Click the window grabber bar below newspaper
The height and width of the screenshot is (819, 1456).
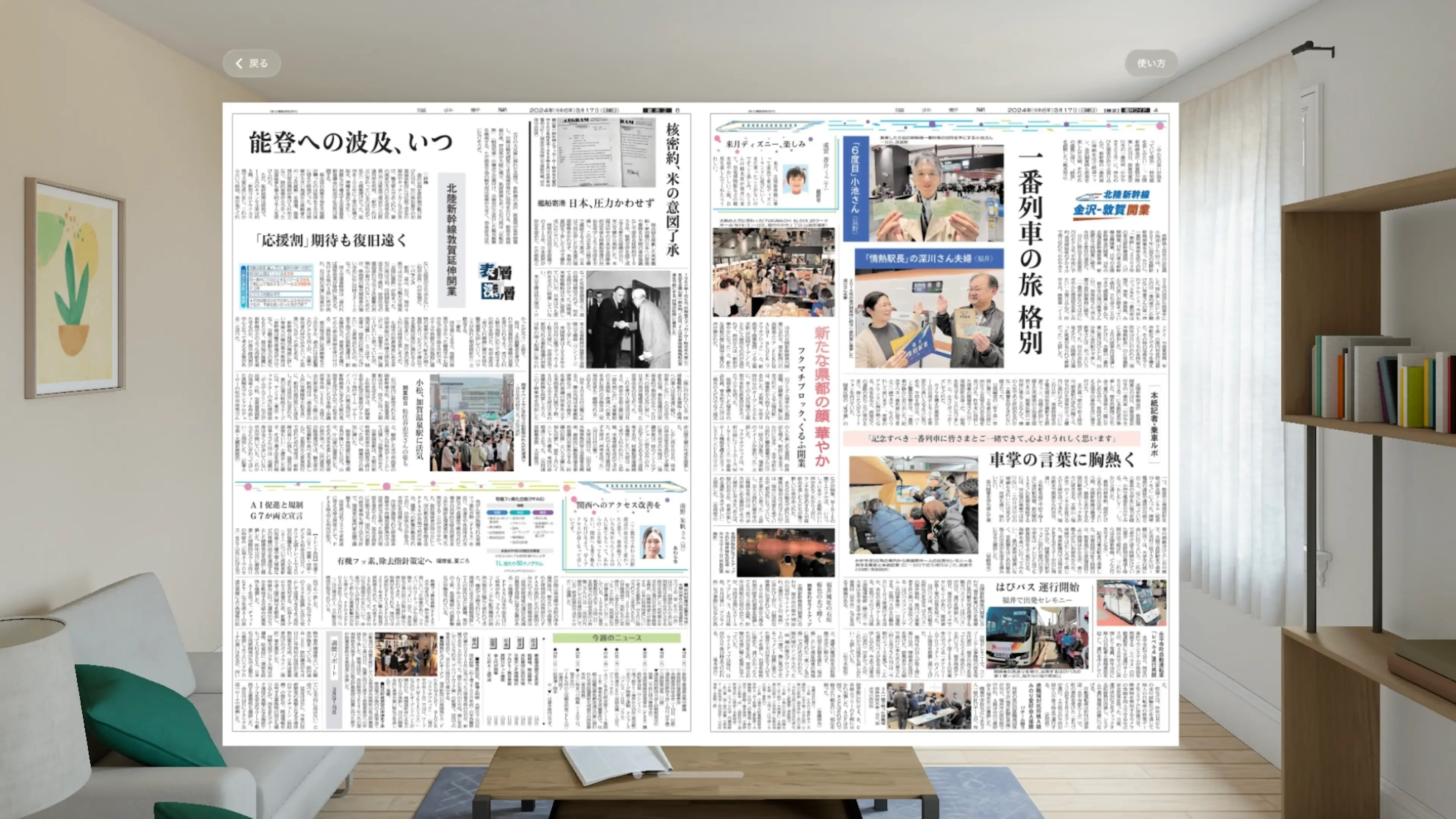[x=700, y=774]
